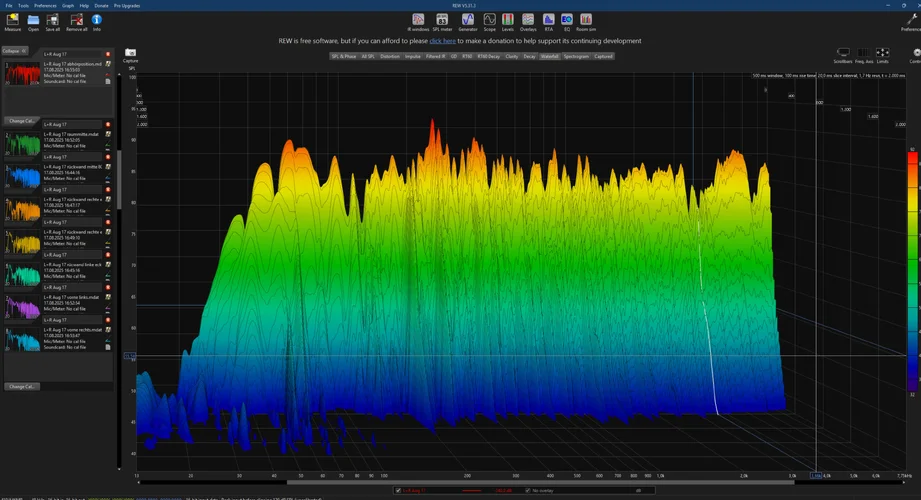This screenshot has height=500, width=921.
Task: Open the SPL meter tool
Action: click(441, 21)
